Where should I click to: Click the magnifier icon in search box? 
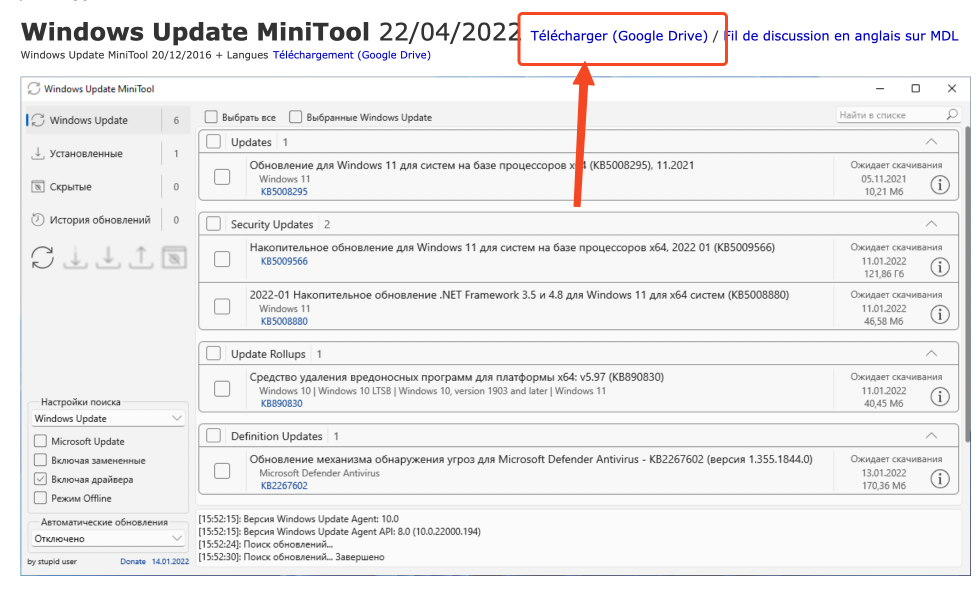pos(951,115)
